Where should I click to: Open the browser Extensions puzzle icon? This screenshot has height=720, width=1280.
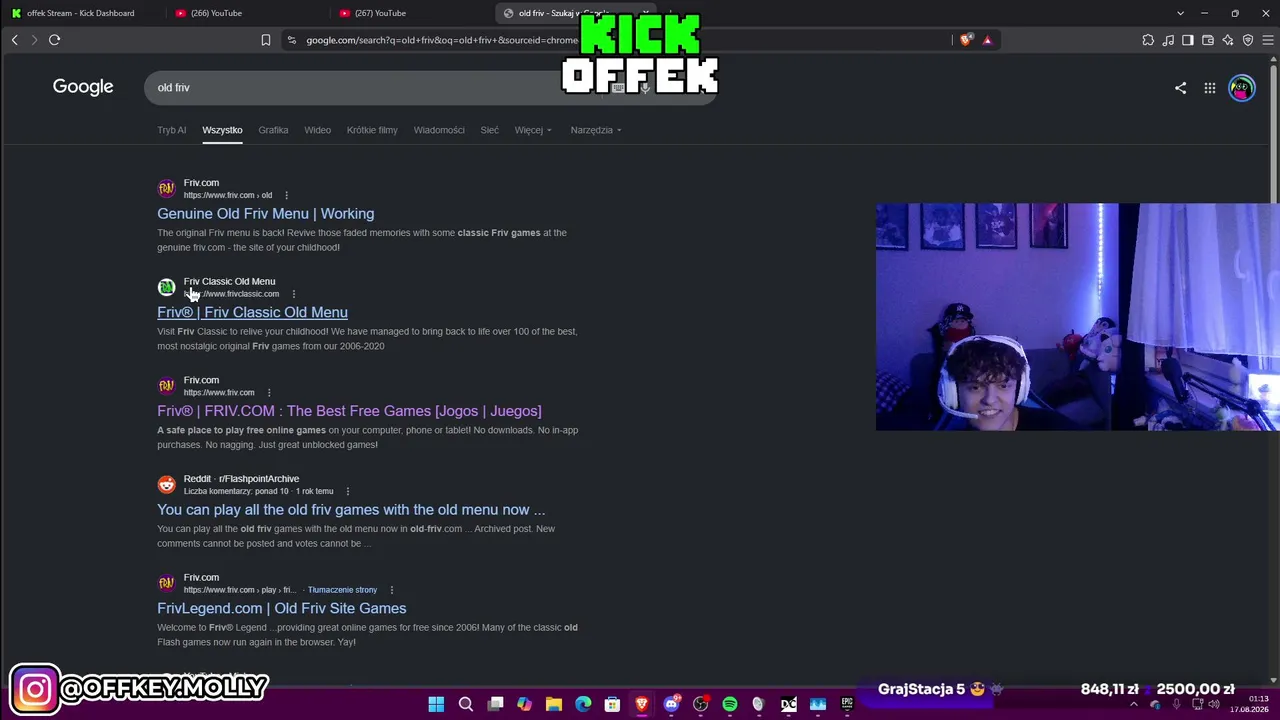click(x=1148, y=40)
